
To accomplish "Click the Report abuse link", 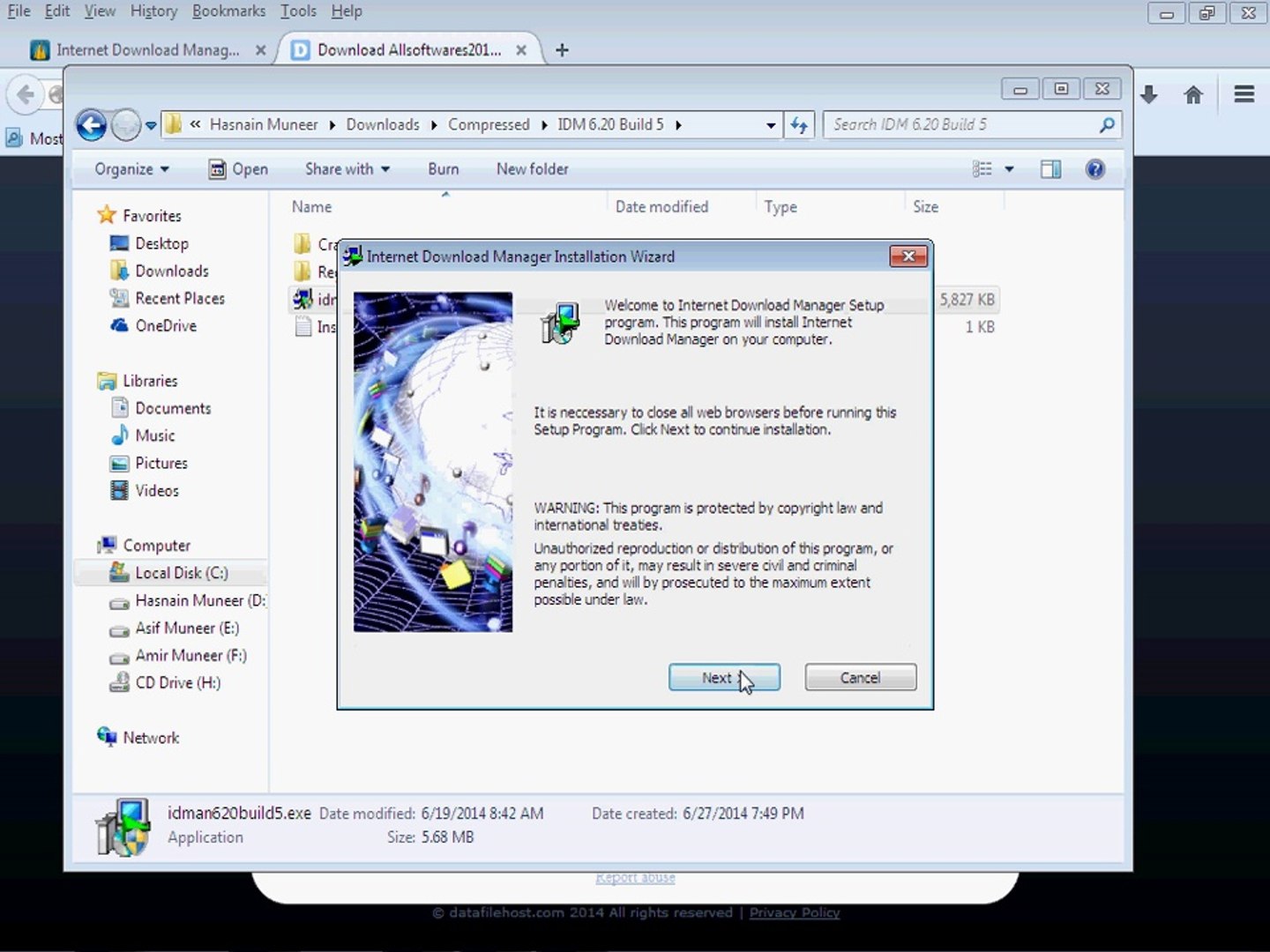I will pos(635,878).
